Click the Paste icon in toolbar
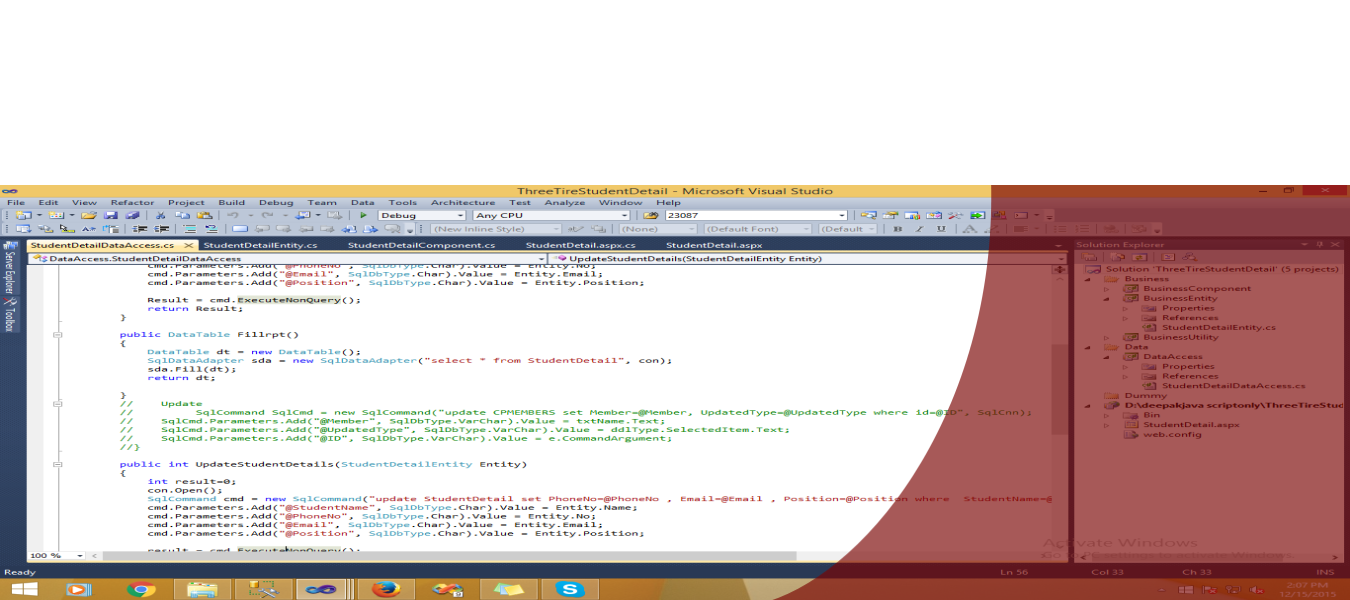Image resolution: width=1350 pixels, height=600 pixels. 204,215
